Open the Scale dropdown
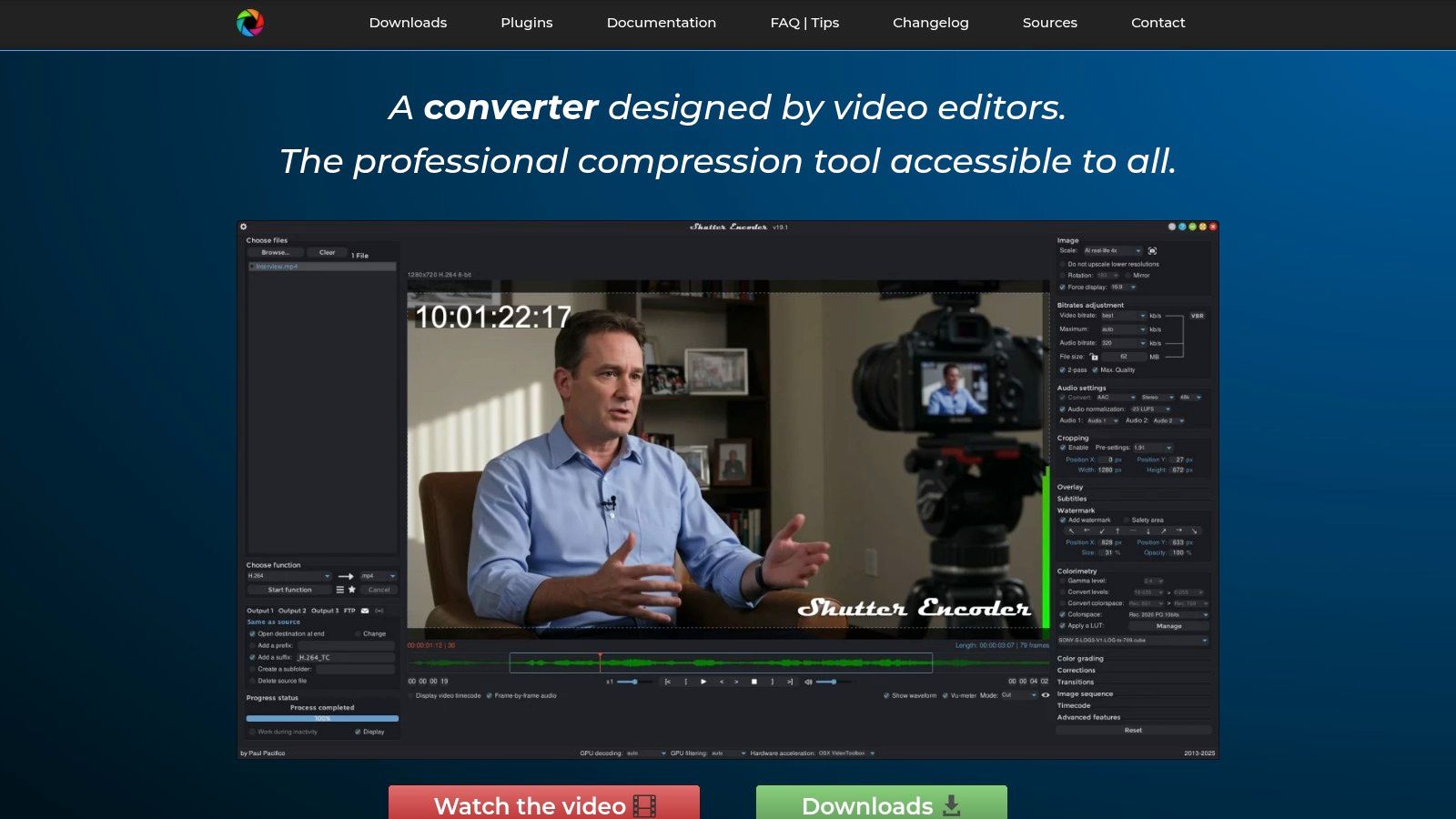Viewport: 1456px width, 819px height. [1112, 250]
